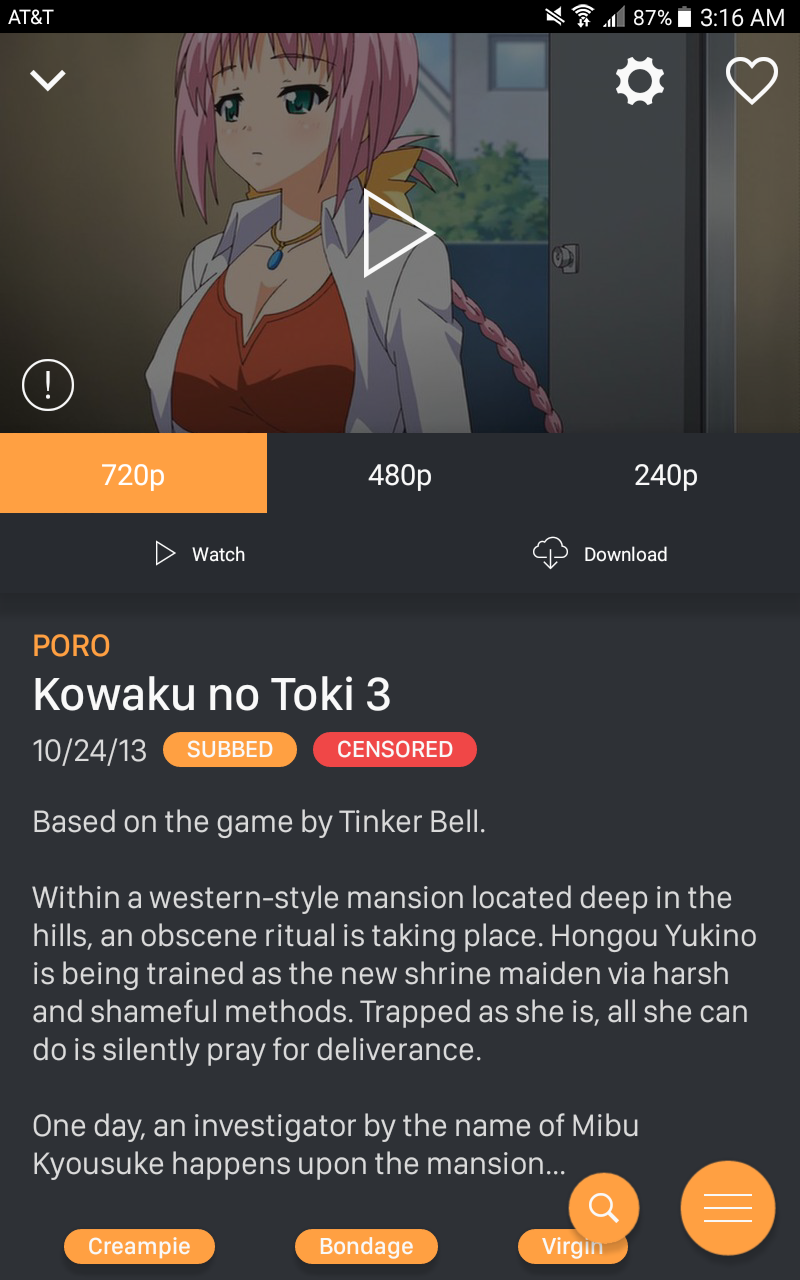Select the 720p quality tab
The image size is (800, 1280).
click(x=133, y=474)
